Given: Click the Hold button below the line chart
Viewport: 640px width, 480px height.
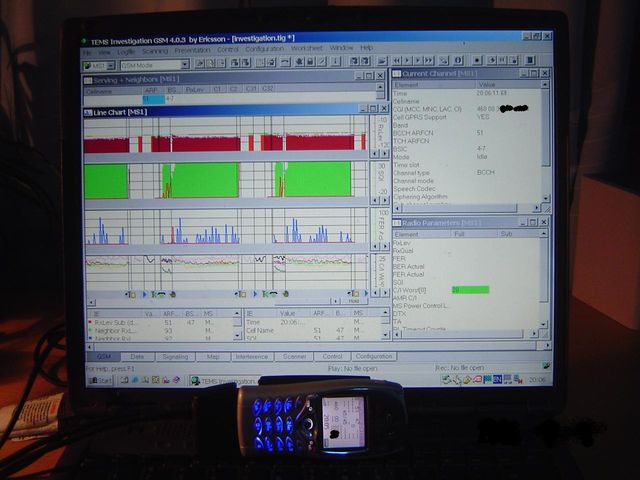Looking at the screenshot, I should pos(353,301).
